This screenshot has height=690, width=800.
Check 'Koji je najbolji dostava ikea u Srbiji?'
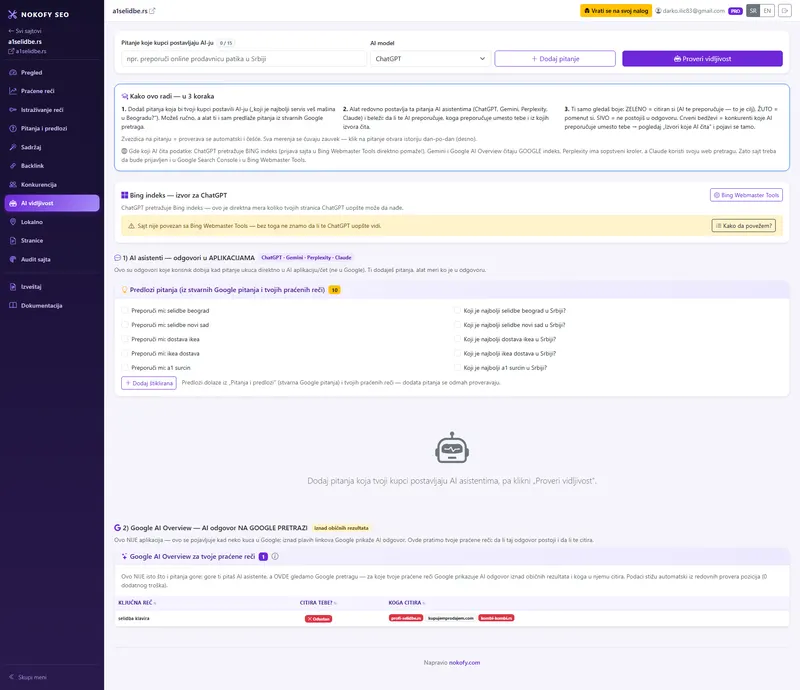pyautogui.click(x=457, y=339)
